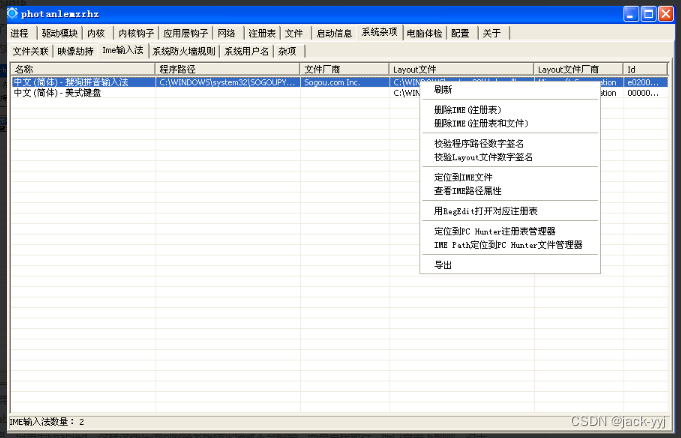
Task: Open the 文件 tab
Action: [294, 33]
